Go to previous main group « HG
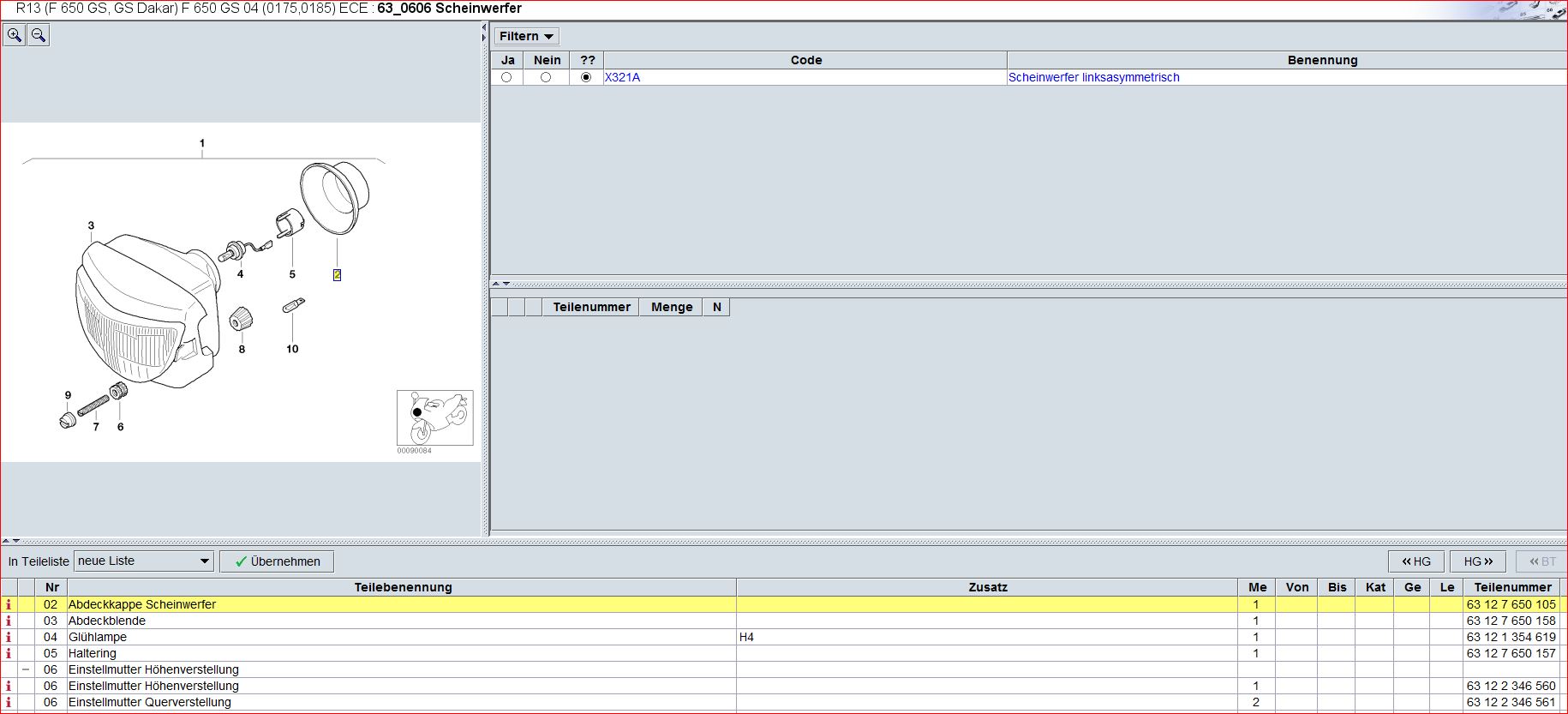The height and width of the screenshot is (714, 1568). point(1416,561)
